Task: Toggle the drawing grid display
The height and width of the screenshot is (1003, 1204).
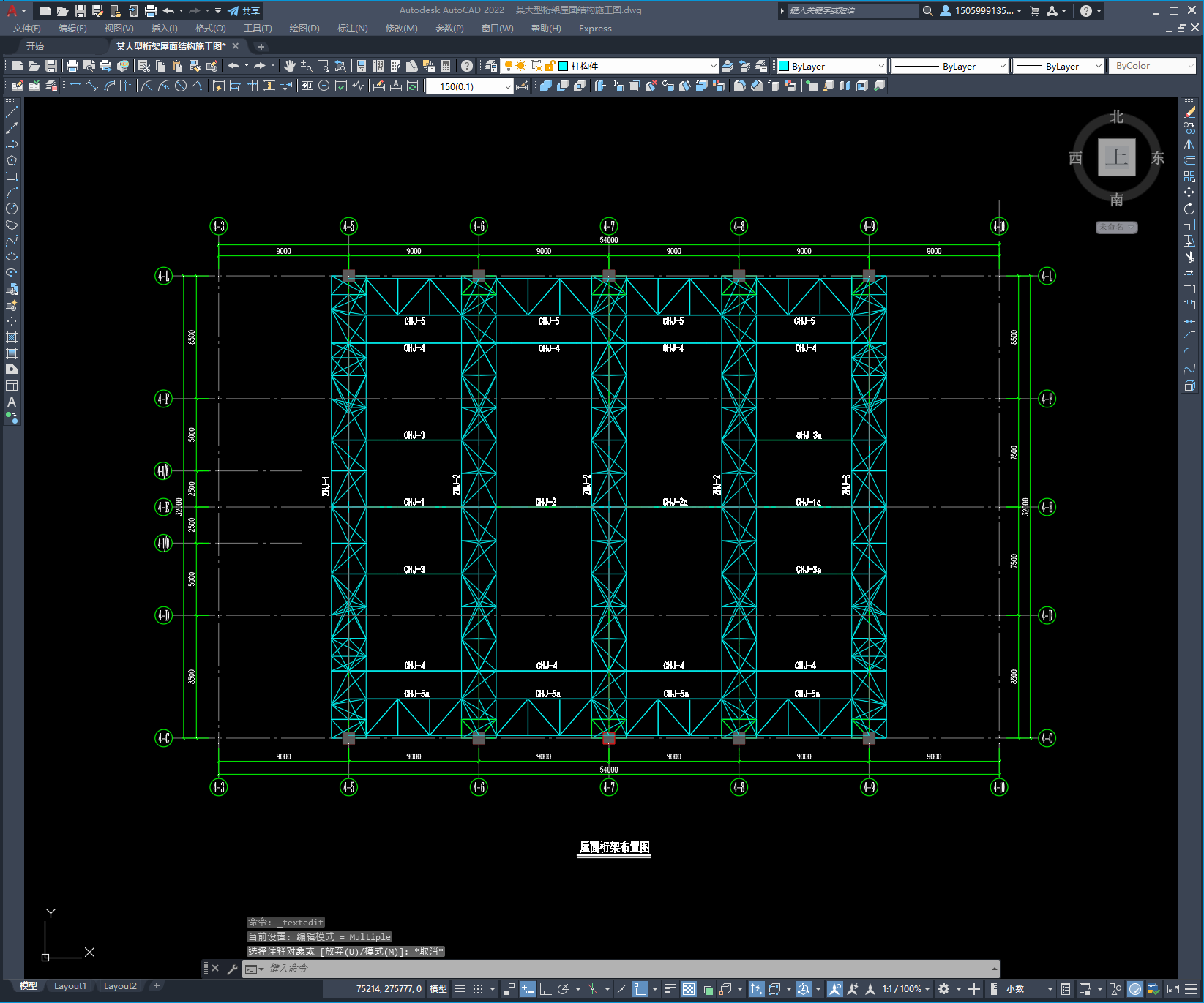Action: (460, 989)
